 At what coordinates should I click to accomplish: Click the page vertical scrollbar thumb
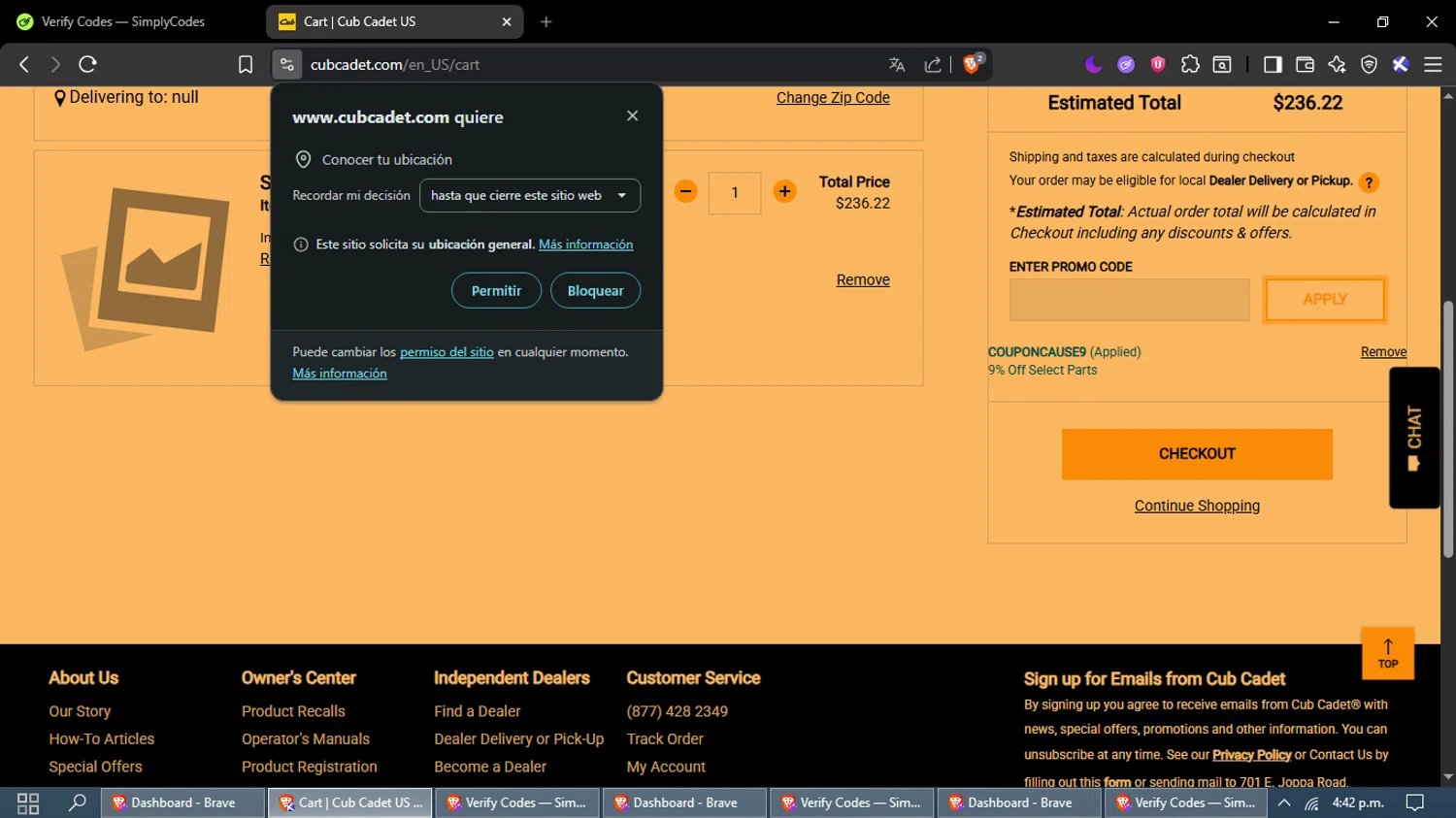coord(1448,427)
